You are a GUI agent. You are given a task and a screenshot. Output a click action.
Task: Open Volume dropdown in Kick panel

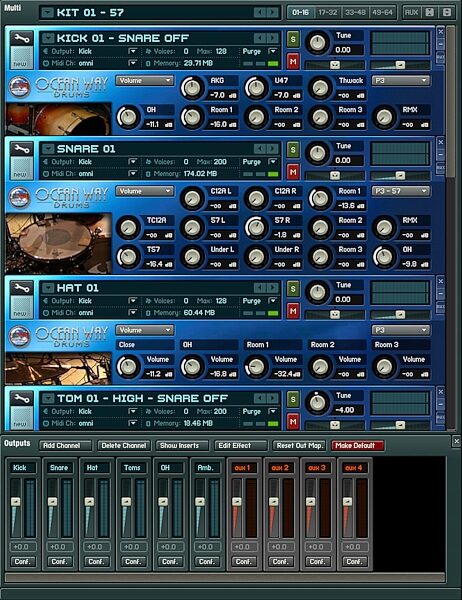click(x=145, y=81)
